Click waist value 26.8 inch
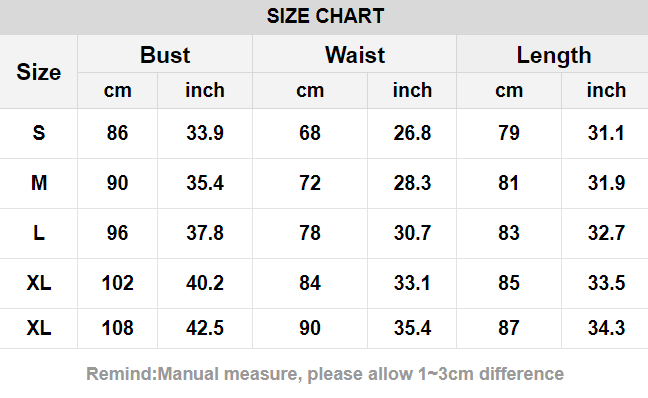Image resolution: width=648 pixels, height=398 pixels. coord(412,133)
